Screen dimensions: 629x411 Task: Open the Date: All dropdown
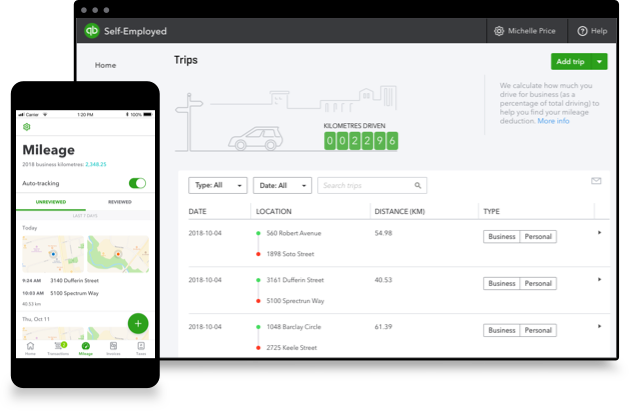point(282,185)
